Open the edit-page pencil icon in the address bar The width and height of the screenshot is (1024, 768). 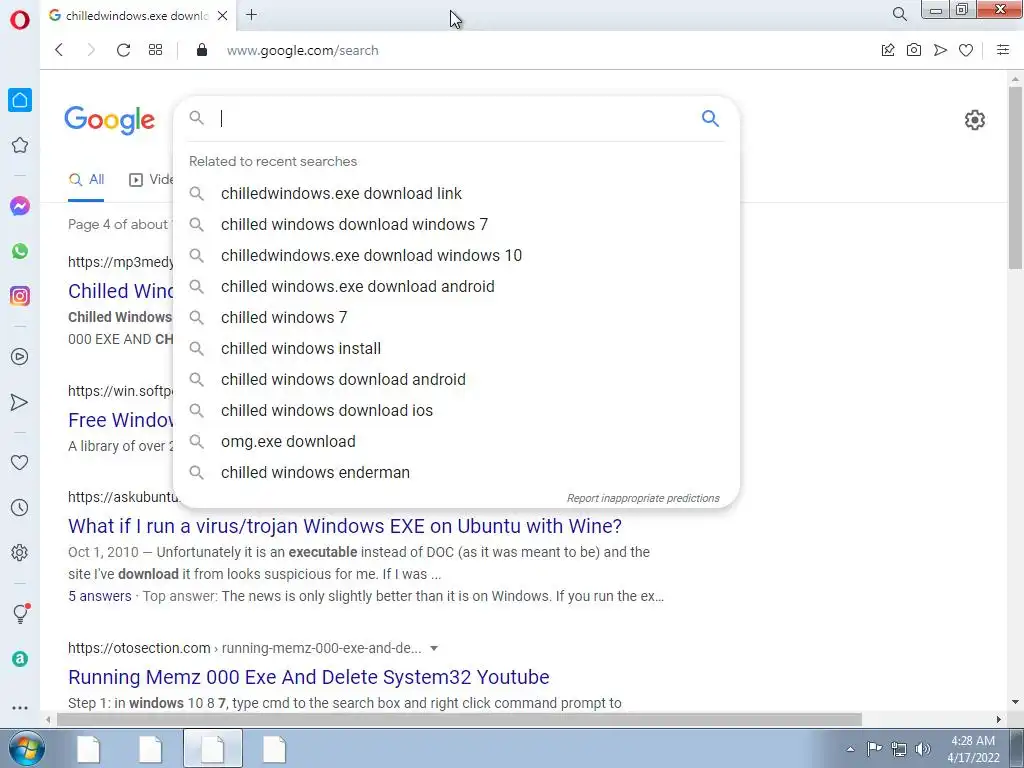(888, 50)
